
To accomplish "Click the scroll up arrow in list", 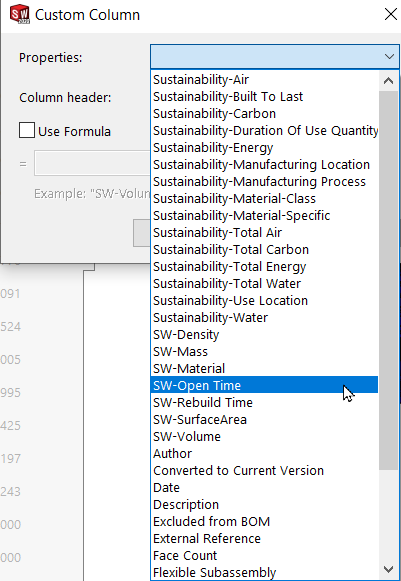I will pyautogui.click(x=388, y=80).
